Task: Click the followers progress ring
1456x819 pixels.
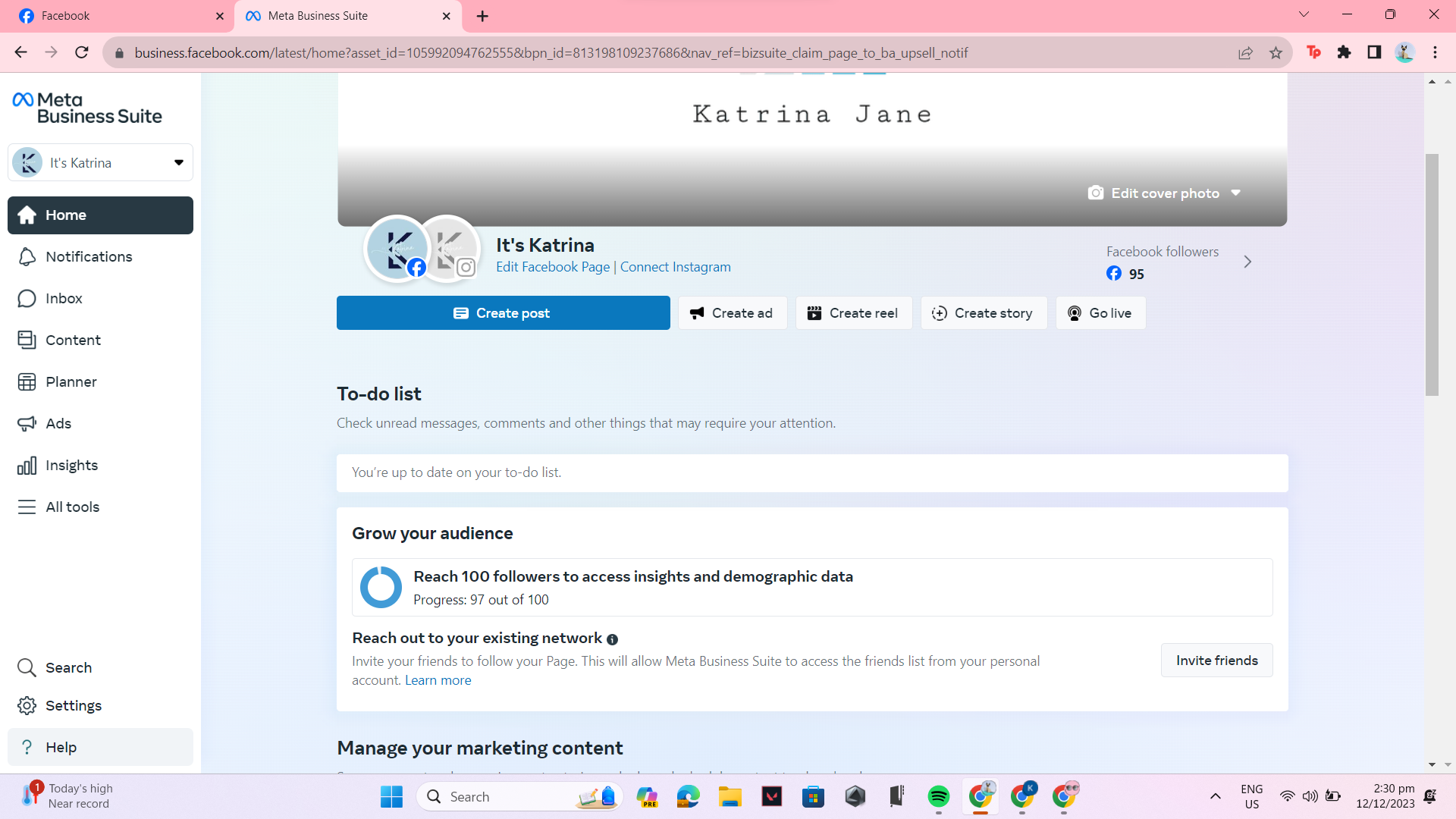Action: pyautogui.click(x=381, y=588)
